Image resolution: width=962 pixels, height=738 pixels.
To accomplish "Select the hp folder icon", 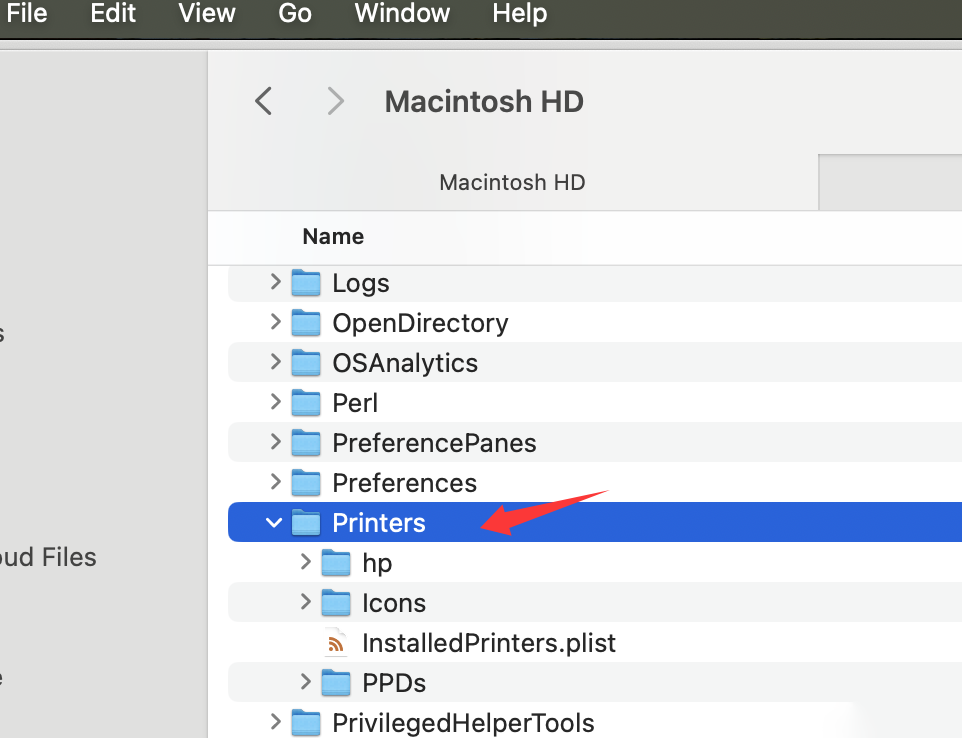I will pyautogui.click(x=336, y=563).
